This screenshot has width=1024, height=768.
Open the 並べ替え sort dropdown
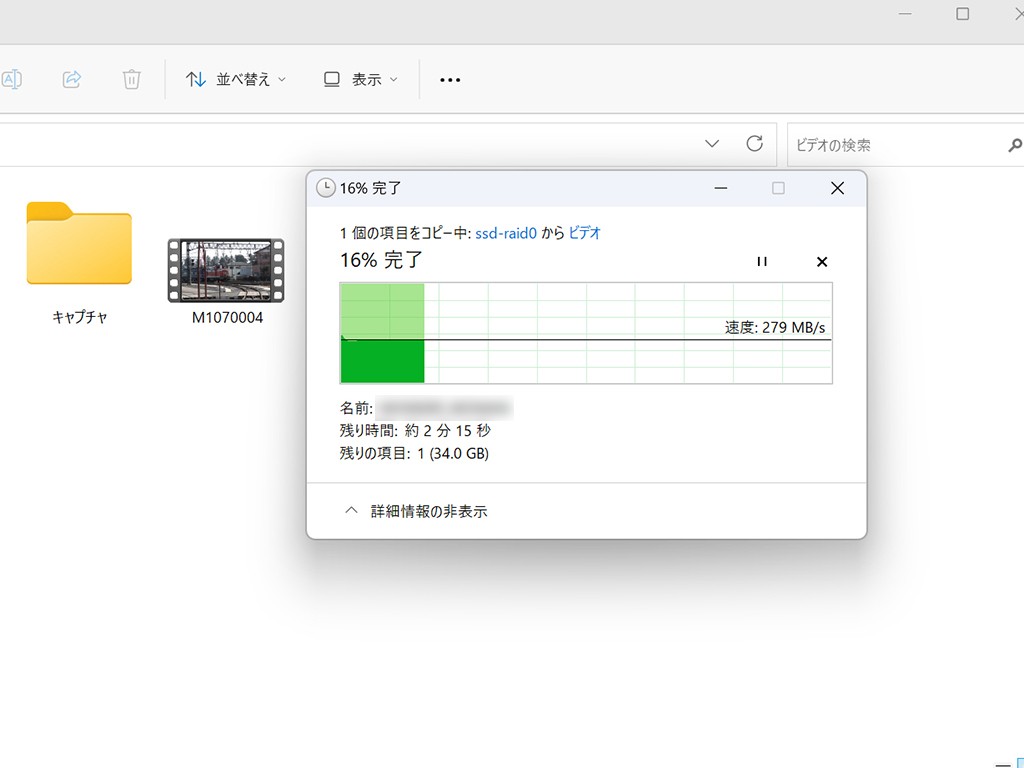[236, 80]
